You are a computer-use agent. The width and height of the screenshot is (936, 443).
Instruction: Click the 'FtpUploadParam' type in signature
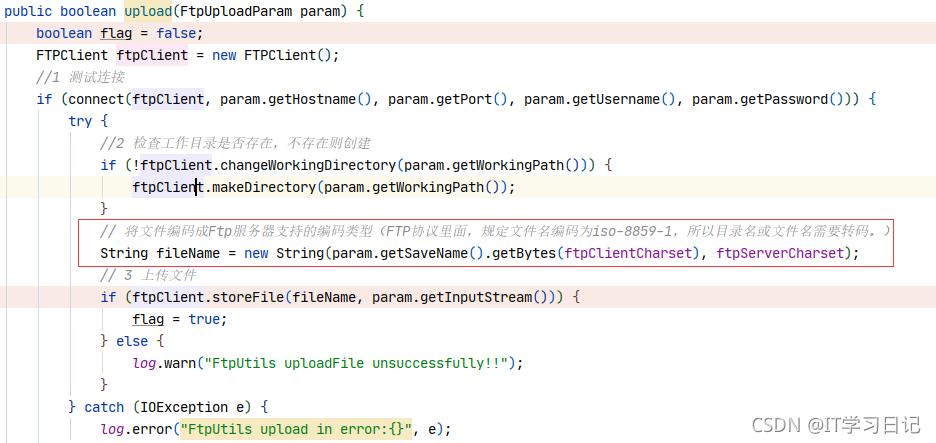[x=236, y=11]
